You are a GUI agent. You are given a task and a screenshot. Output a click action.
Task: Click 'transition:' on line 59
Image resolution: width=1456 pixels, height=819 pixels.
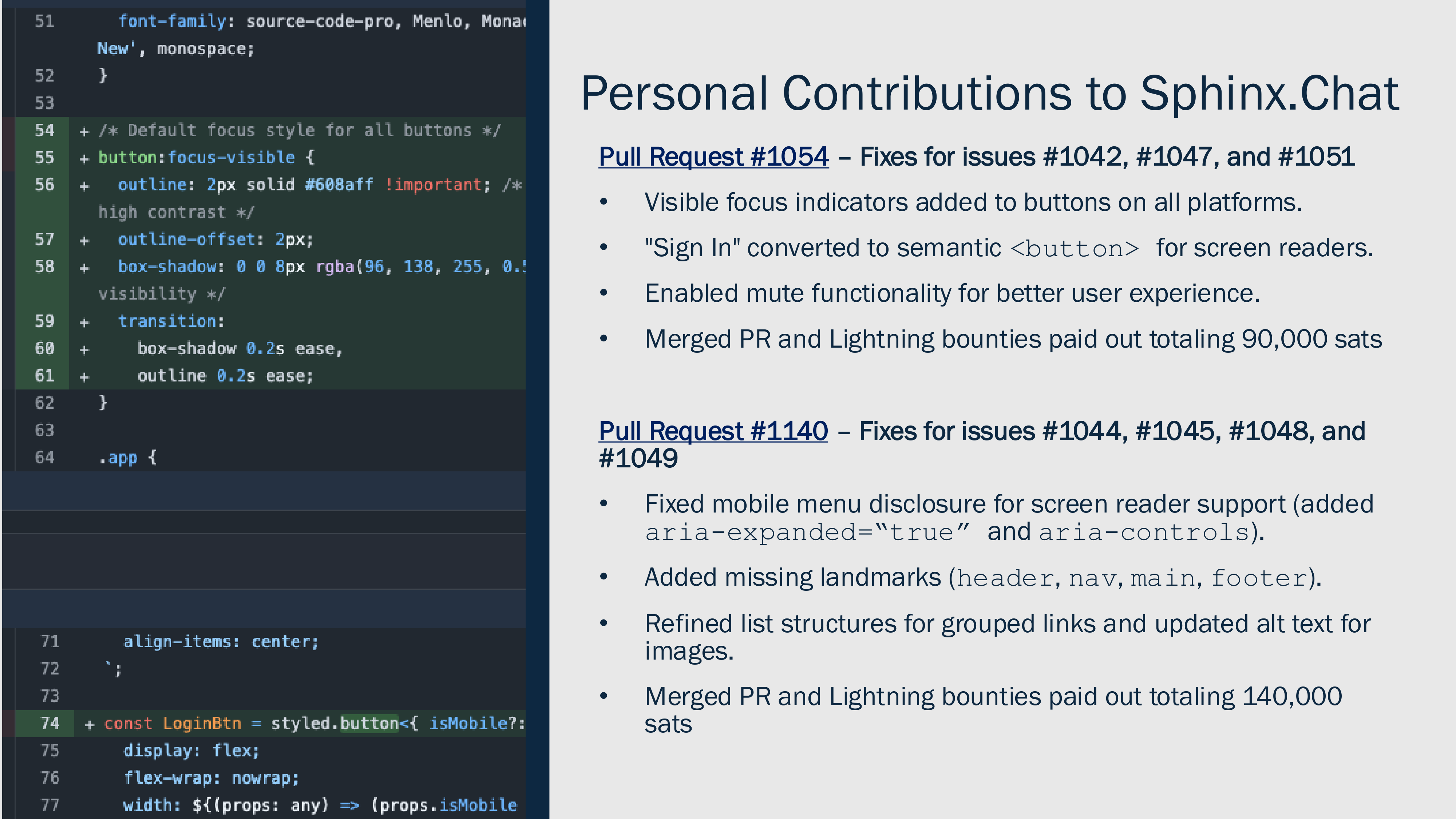(x=171, y=321)
